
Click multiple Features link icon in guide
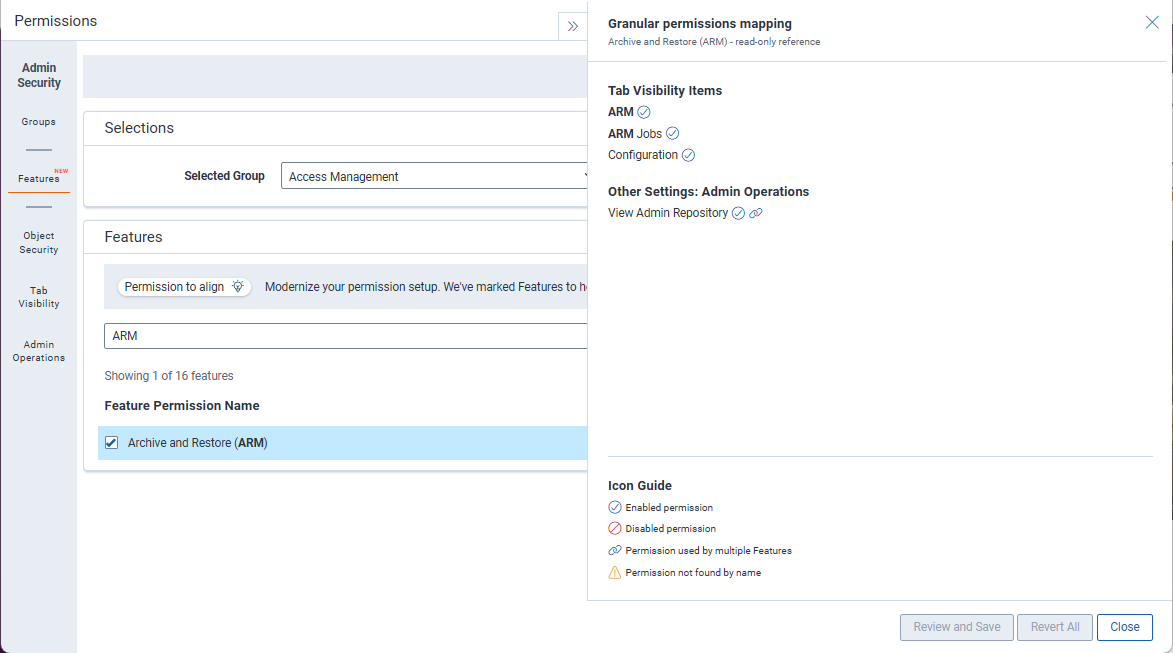[615, 551]
